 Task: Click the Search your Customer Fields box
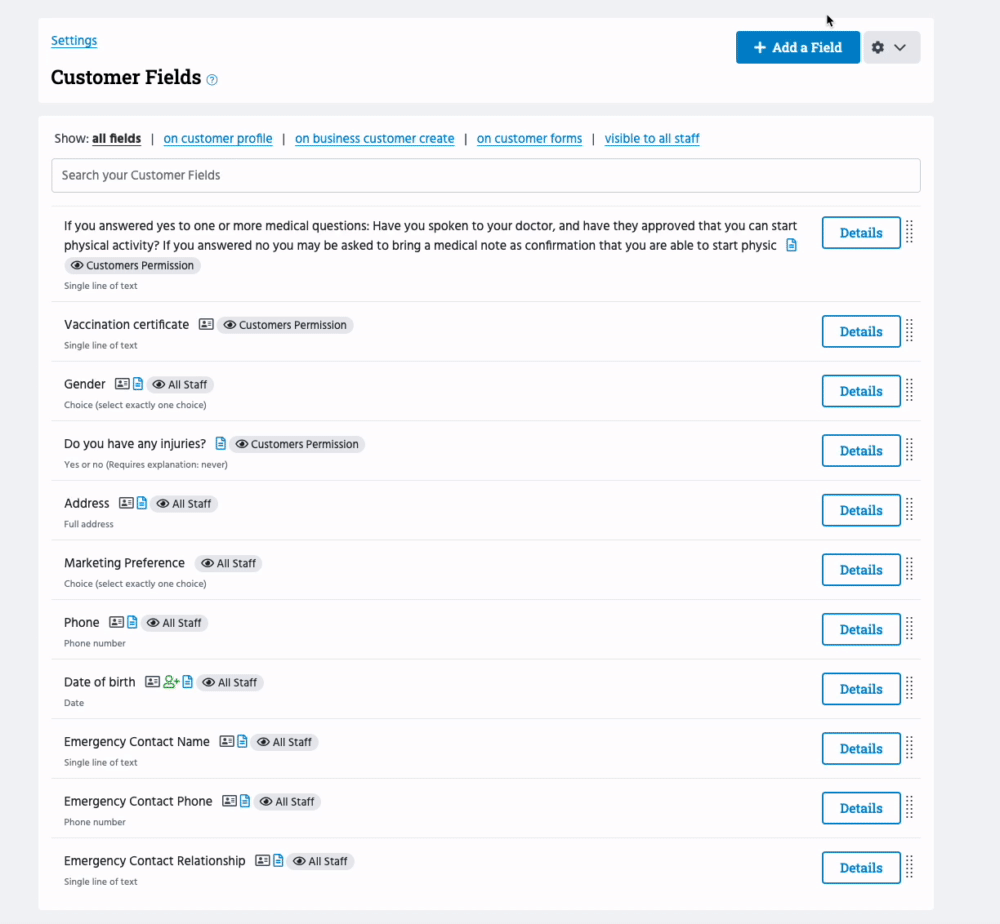click(485, 175)
